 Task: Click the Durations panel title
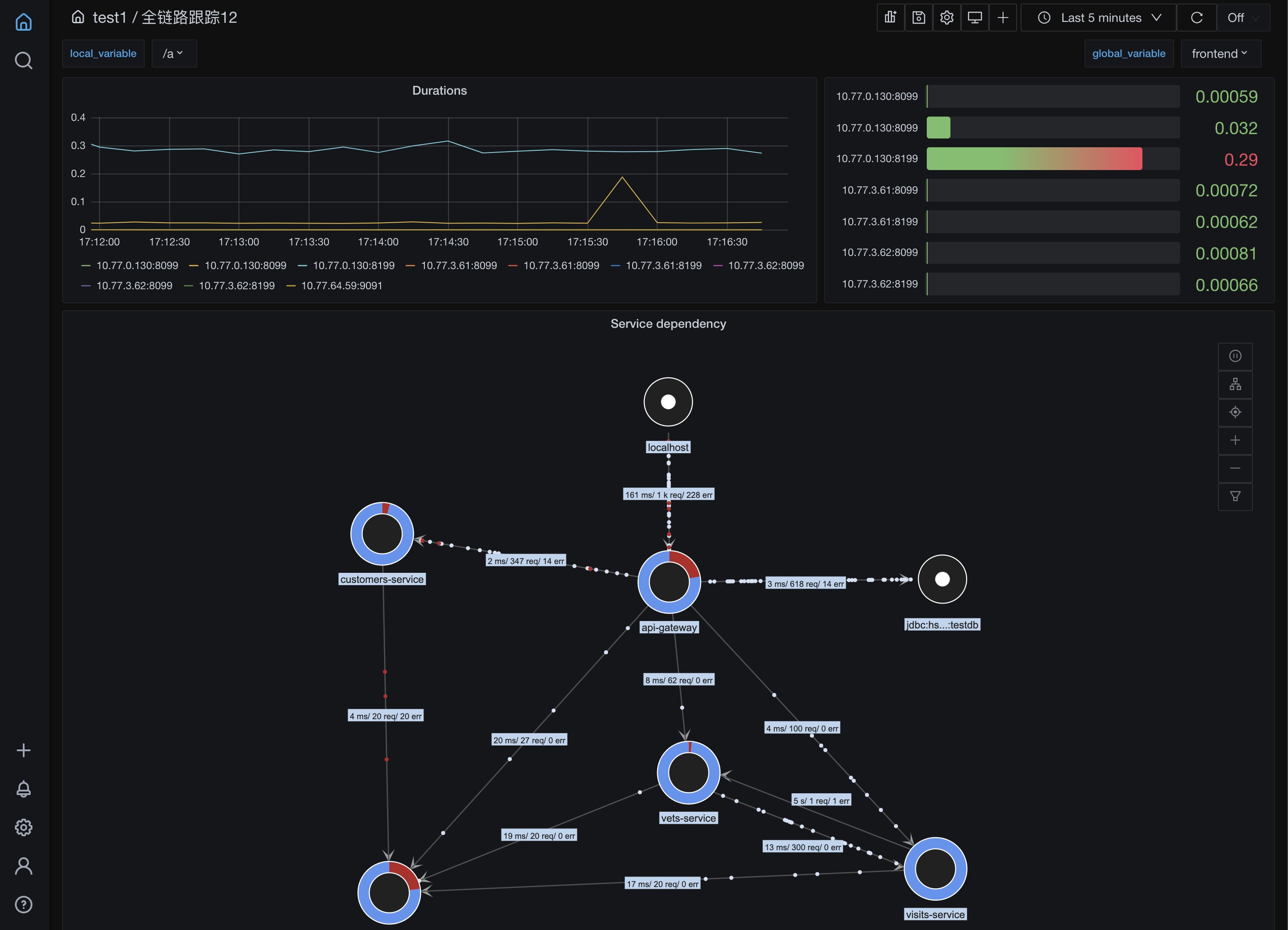click(x=439, y=90)
